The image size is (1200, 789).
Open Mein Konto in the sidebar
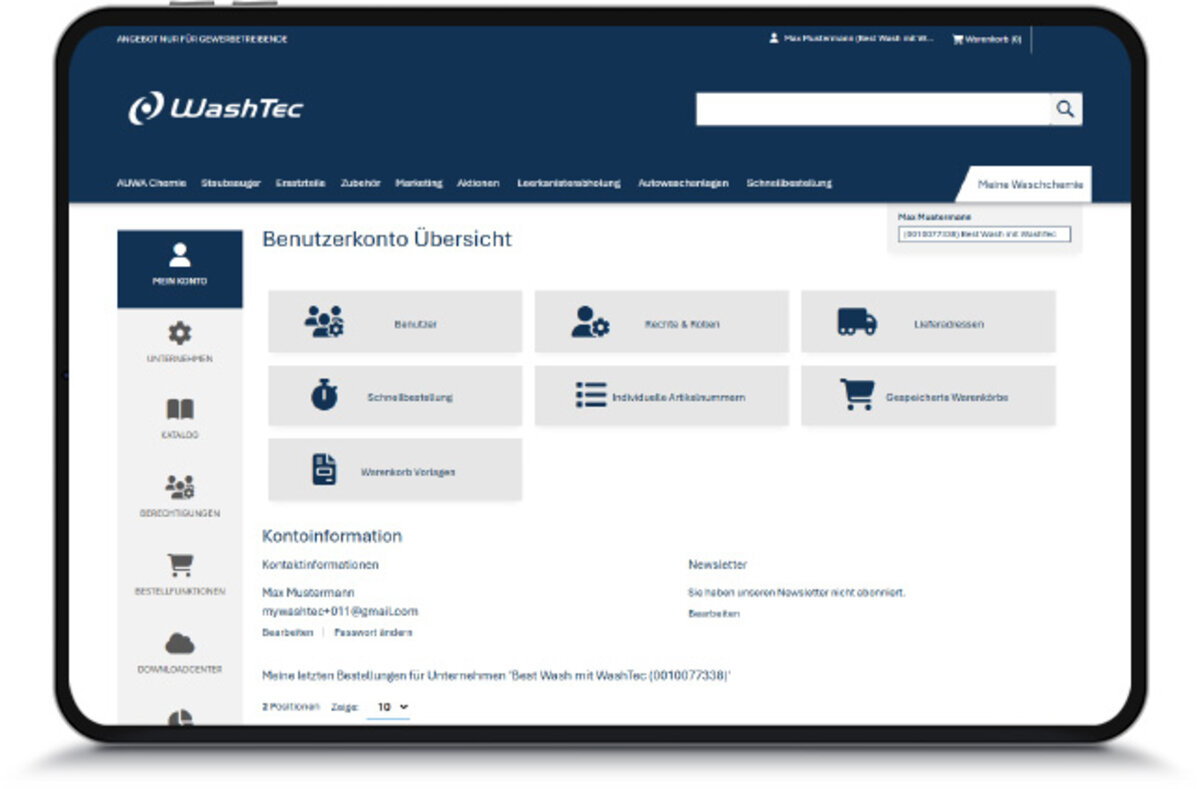point(180,268)
